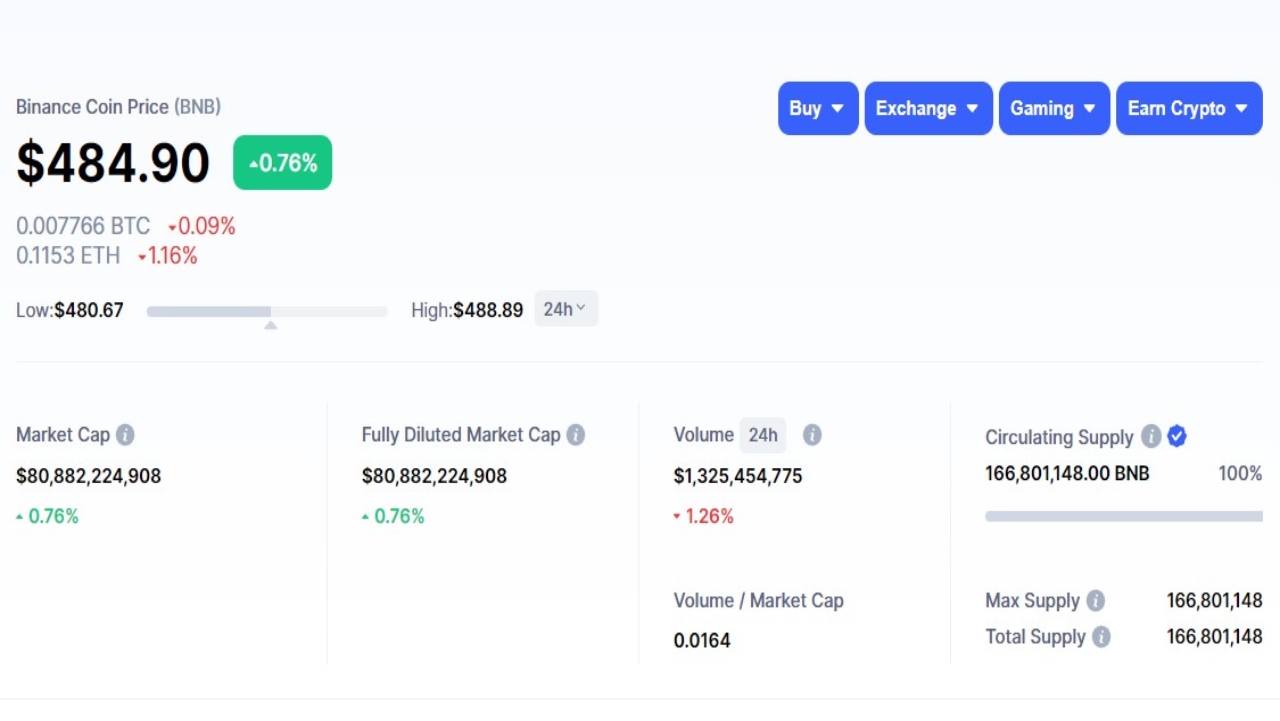Click the 0.007766 BTC value
1280x721 pixels.
(x=83, y=226)
